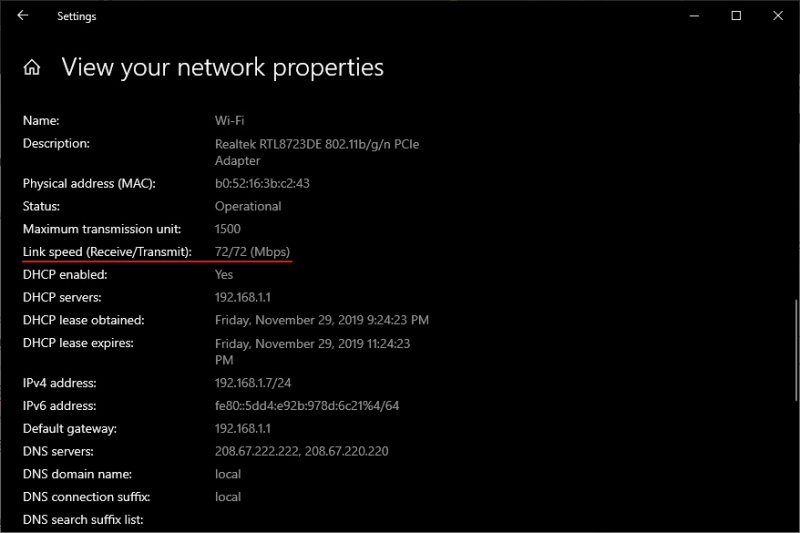Click the Operational status value
The width and height of the screenshot is (800, 533).
pyautogui.click(x=248, y=207)
